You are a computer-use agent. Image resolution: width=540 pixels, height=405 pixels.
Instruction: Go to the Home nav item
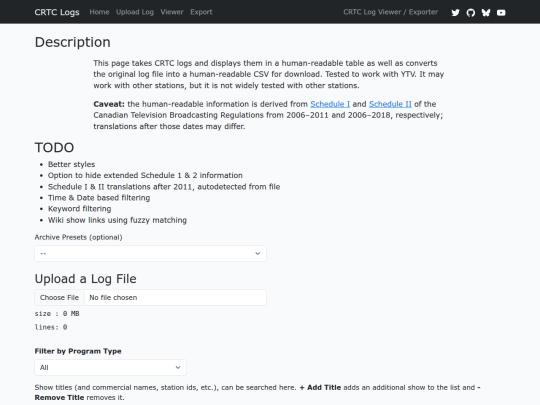99,12
